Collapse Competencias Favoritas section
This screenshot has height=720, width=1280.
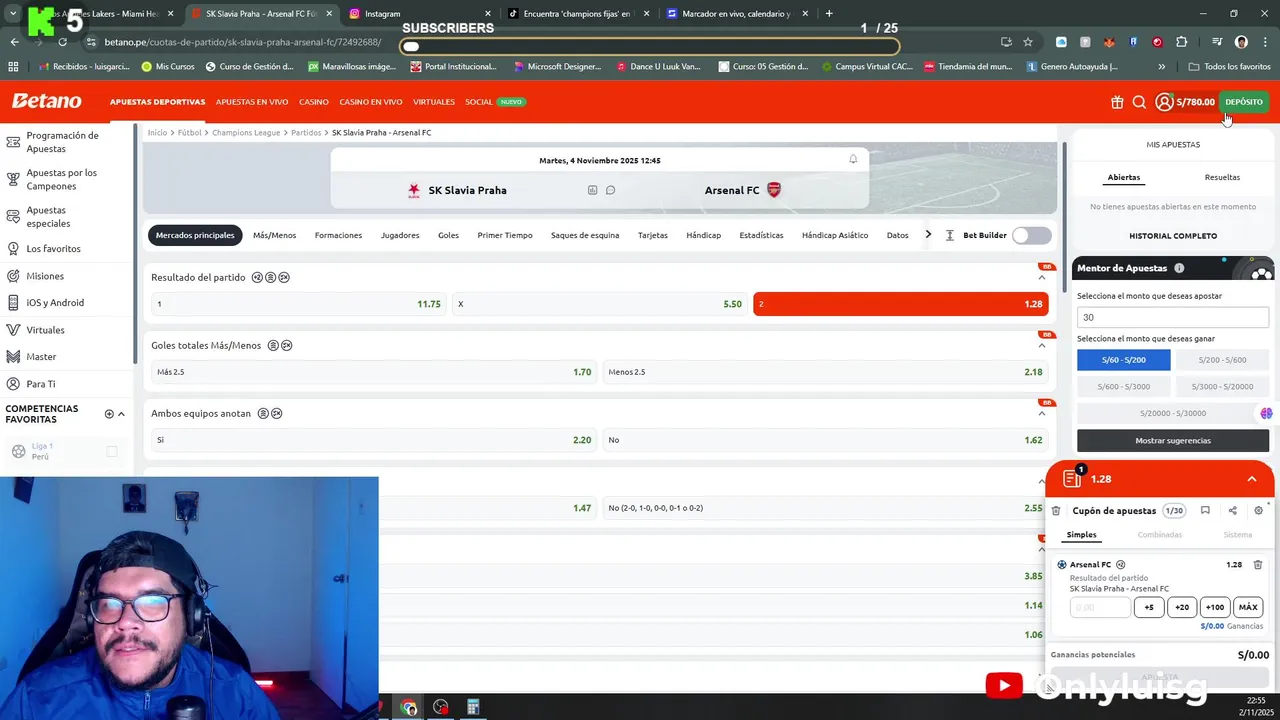(x=121, y=414)
